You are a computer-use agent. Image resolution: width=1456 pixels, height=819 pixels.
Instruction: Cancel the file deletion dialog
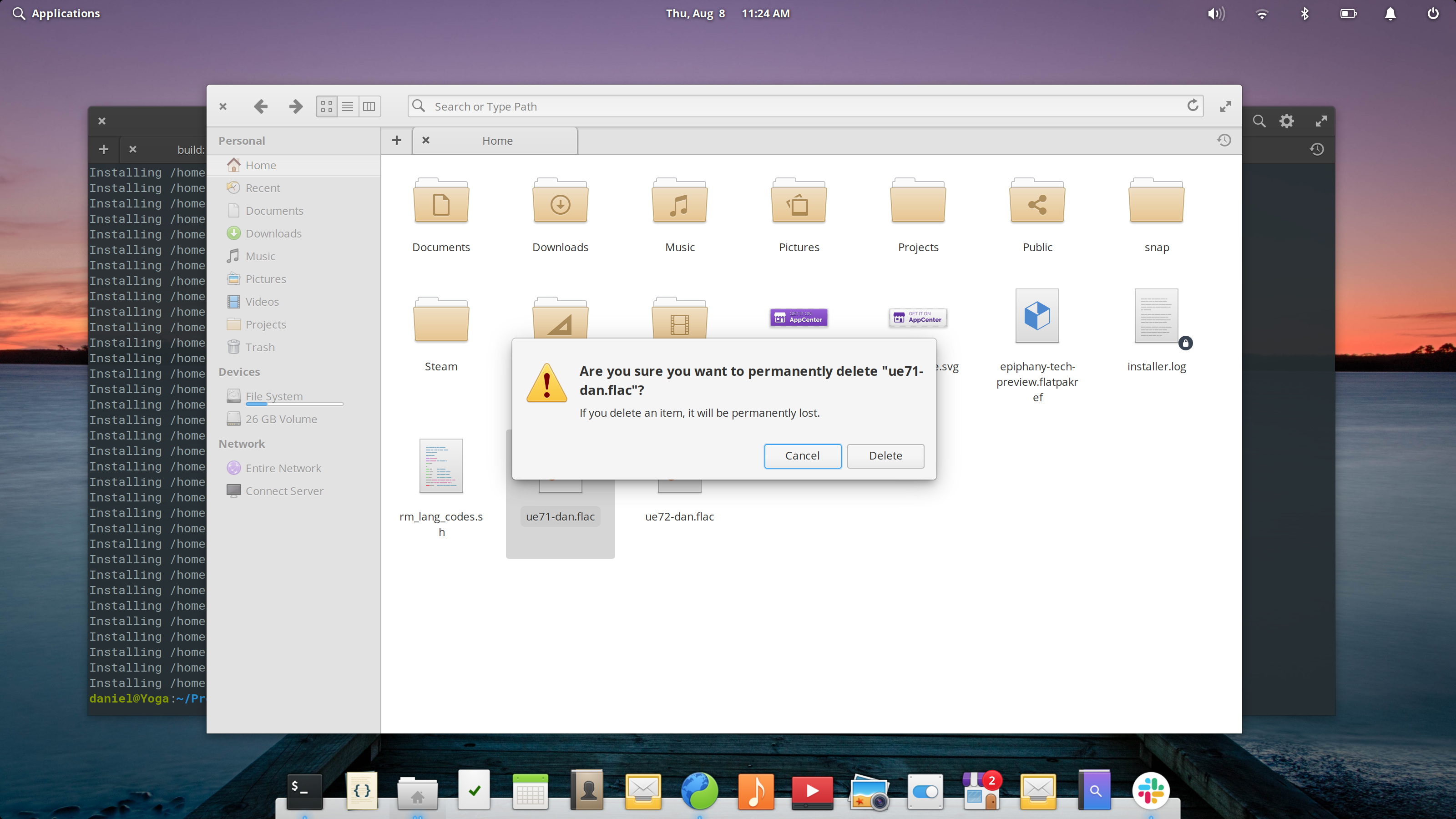[802, 455]
